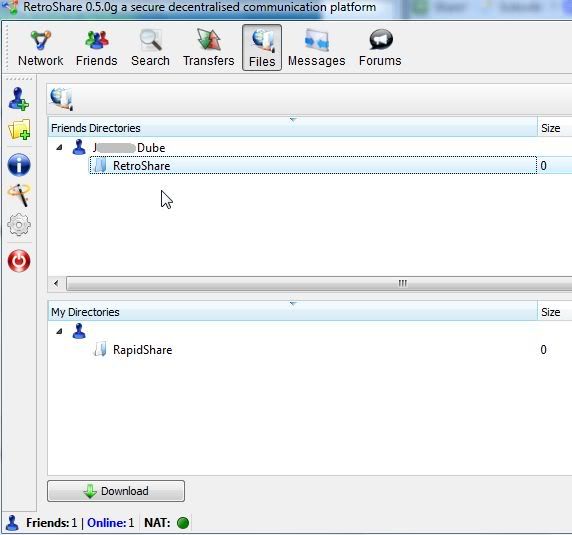Click the Download button
Image resolution: width=572 pixels, height=535 pixels.
[116, 491]
